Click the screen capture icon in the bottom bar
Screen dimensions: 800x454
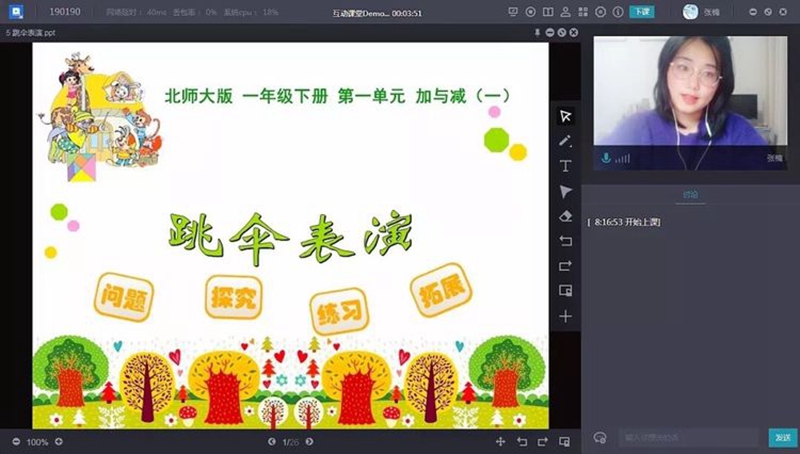pyautogui.click(x=564, y=442)
